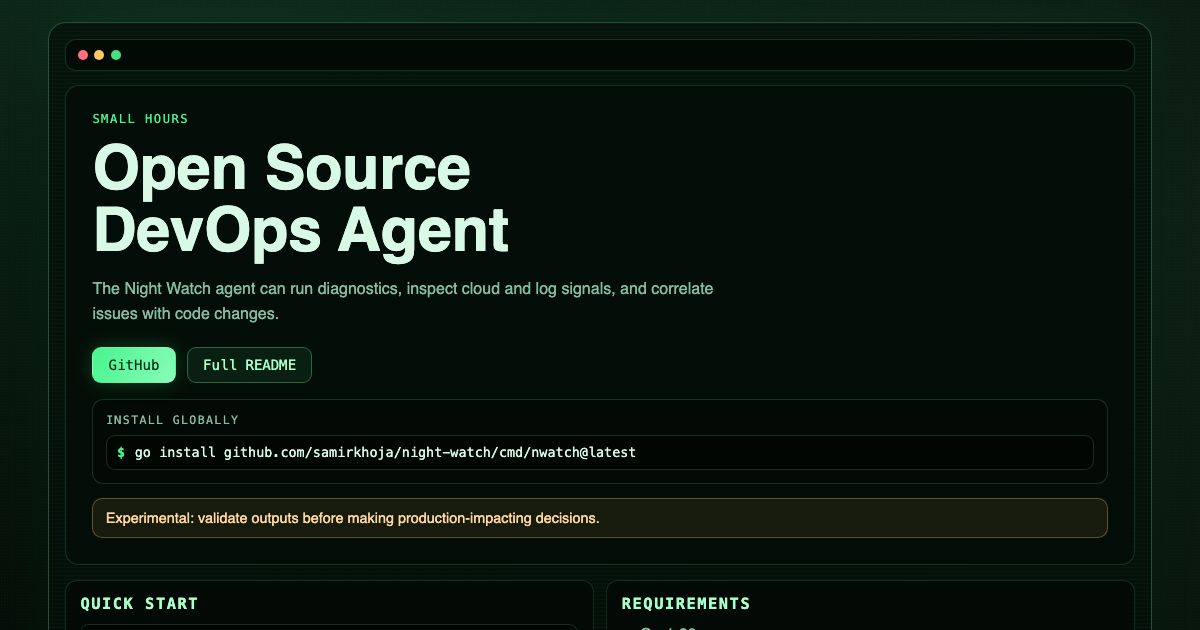Screen dimensions: 1200x630
Task: Open the Full README link
Action: click(x=249, y=365)
